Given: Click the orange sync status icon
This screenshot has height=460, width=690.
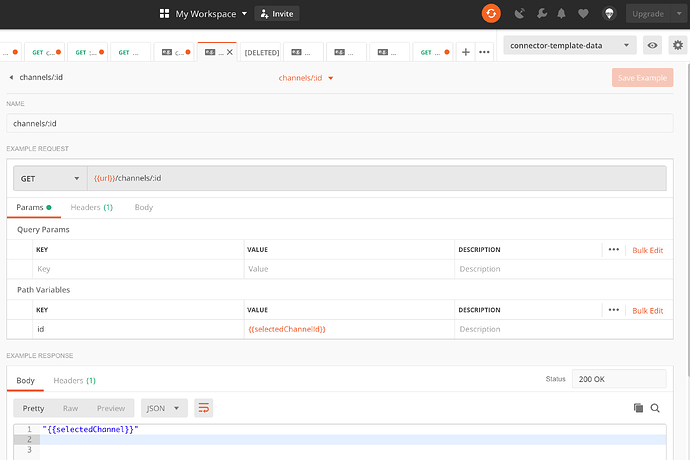Looking at the screenshot, I should coord(491,13).
